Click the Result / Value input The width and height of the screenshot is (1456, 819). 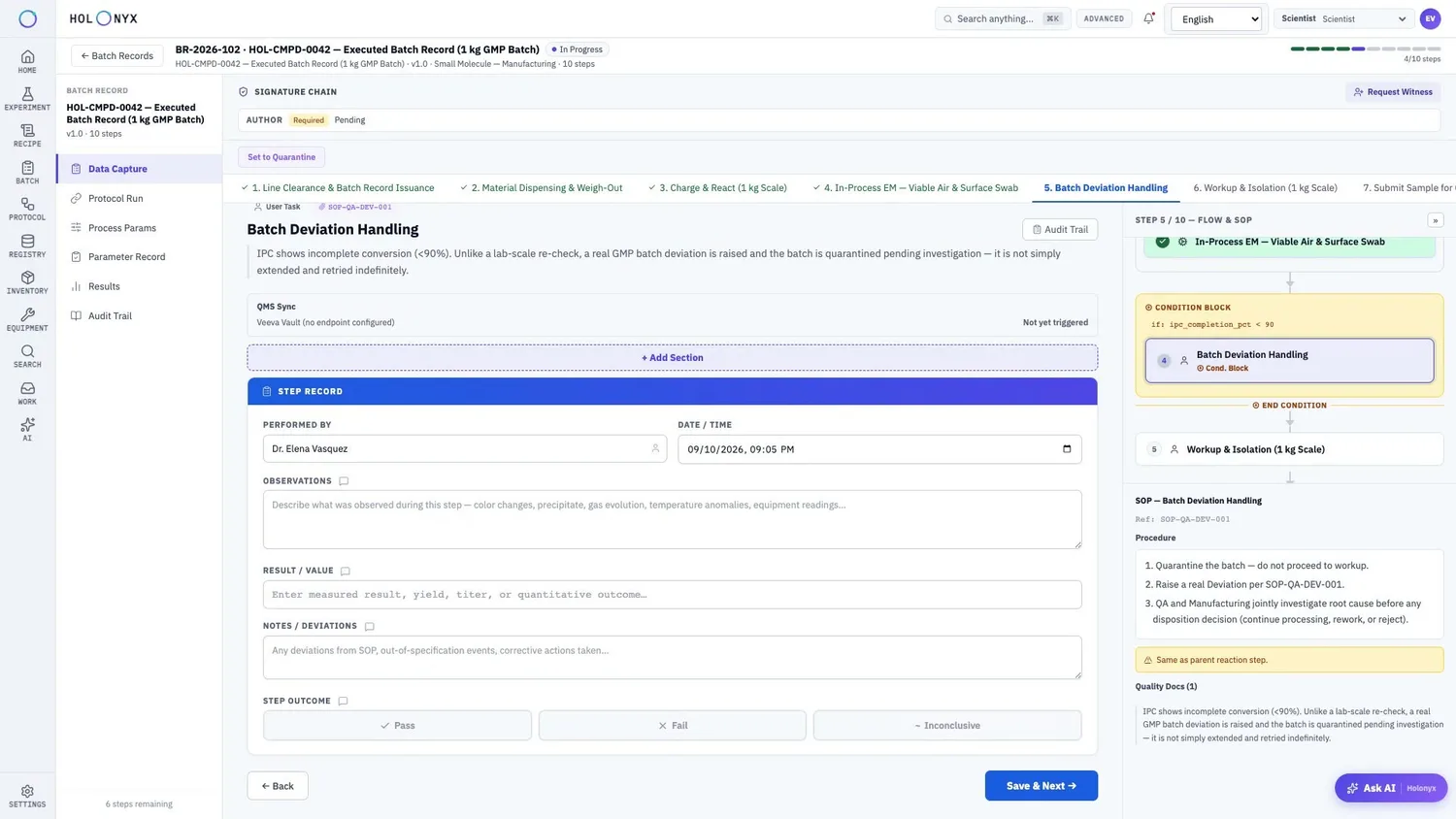[x=672, y=595]
